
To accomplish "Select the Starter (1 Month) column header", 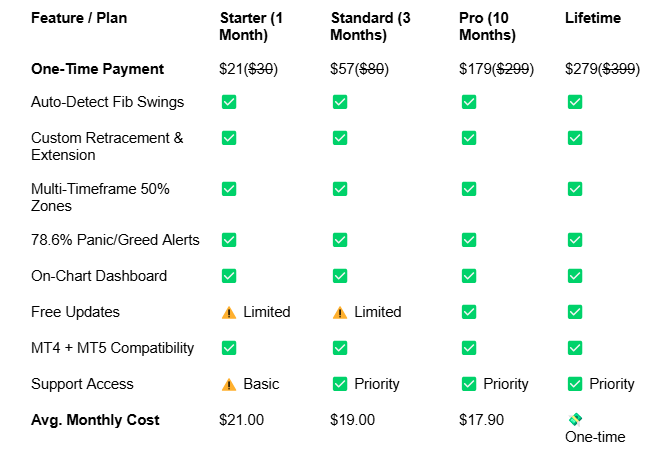I will [251, 27].
